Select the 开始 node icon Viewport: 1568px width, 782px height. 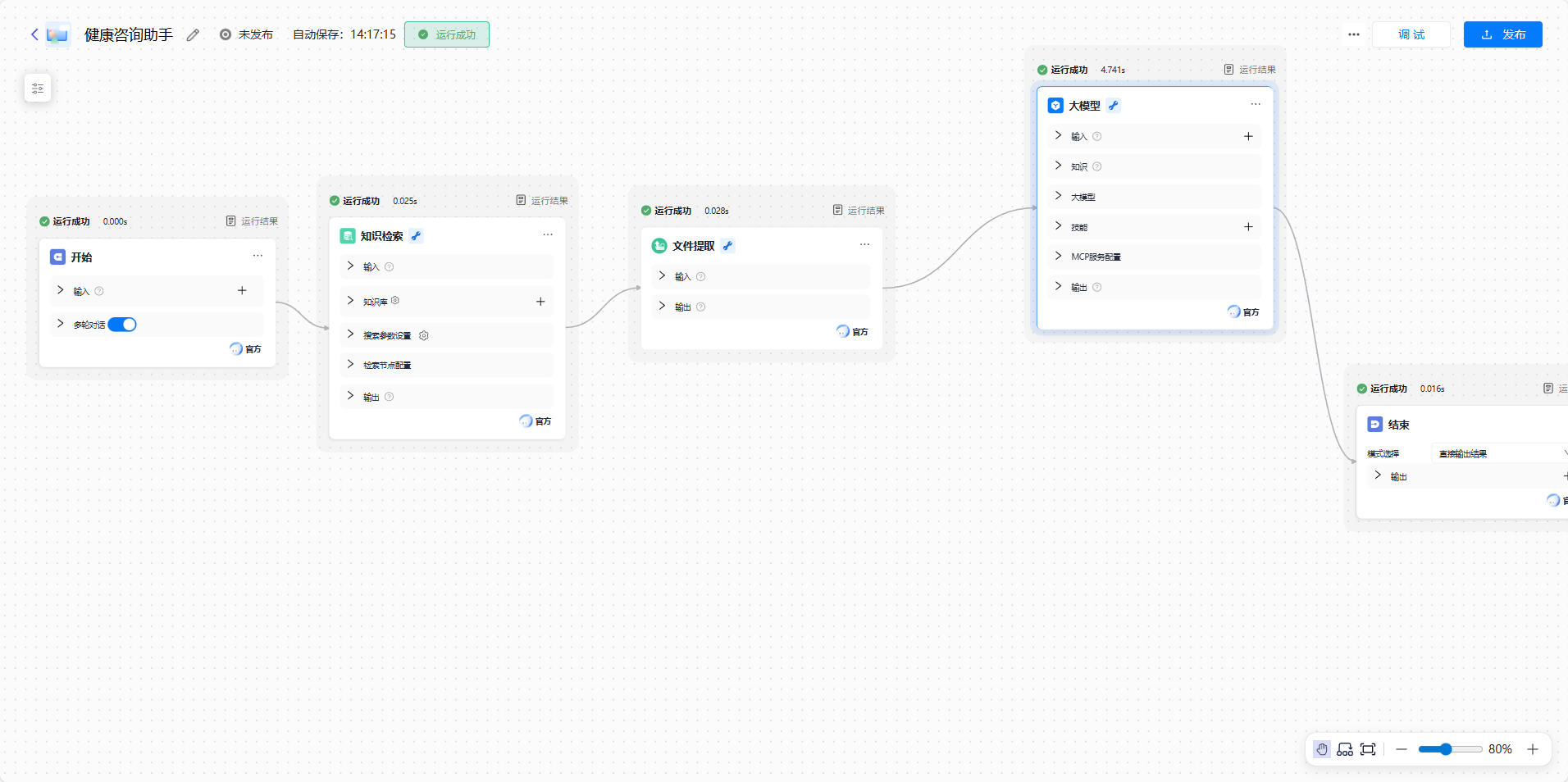click(57, 257)
